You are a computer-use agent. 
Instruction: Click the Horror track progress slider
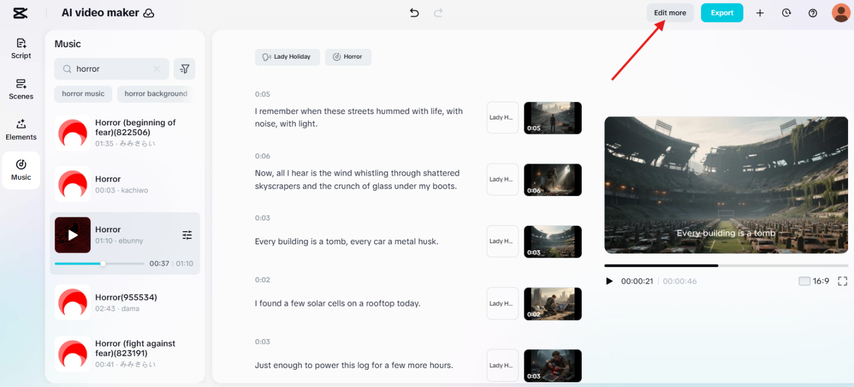click(x=100, y=263)
